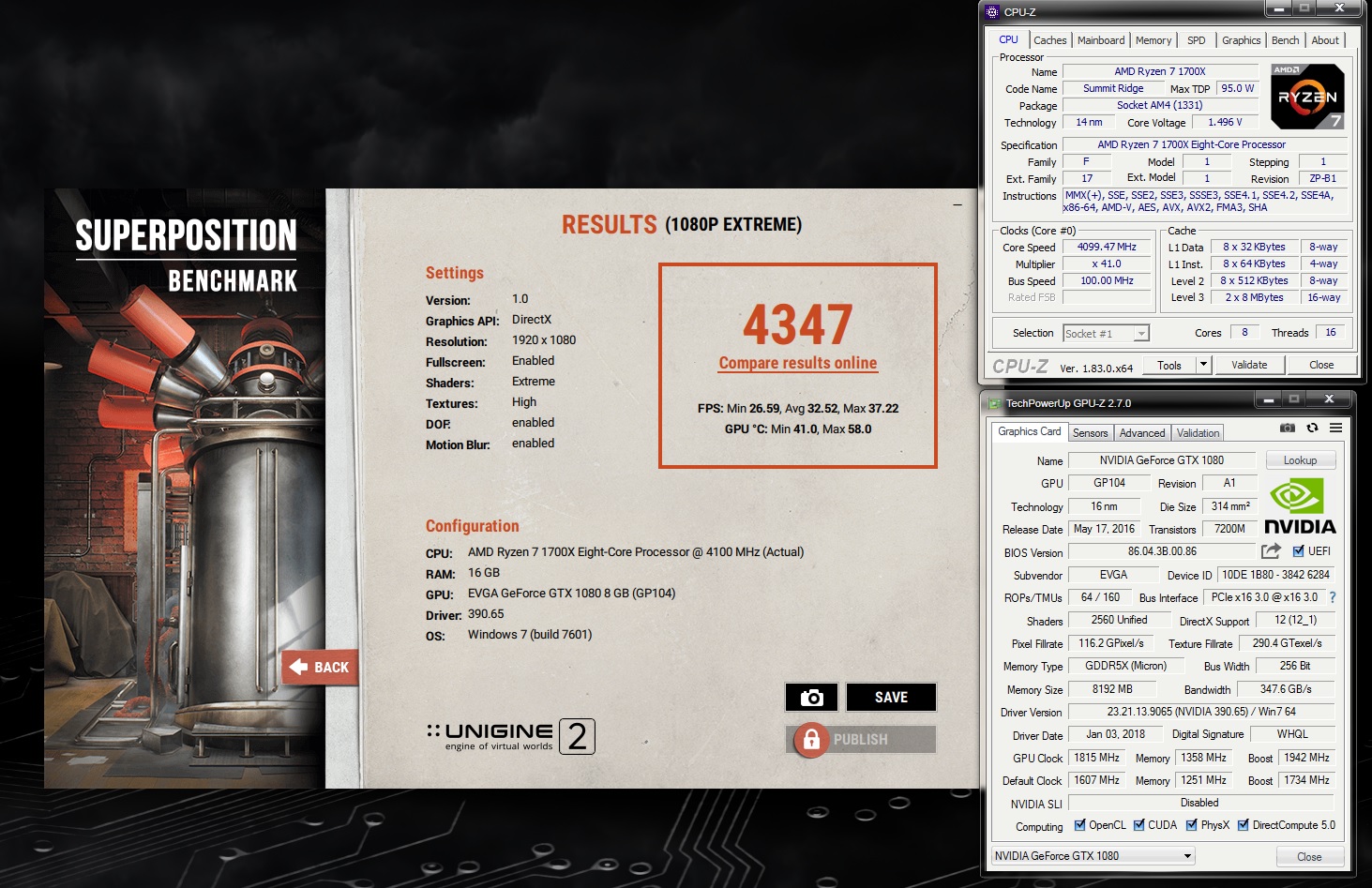Select the CPU tab in CPU-Z
Screen dimensions: 1372x888
[1008, 39]
